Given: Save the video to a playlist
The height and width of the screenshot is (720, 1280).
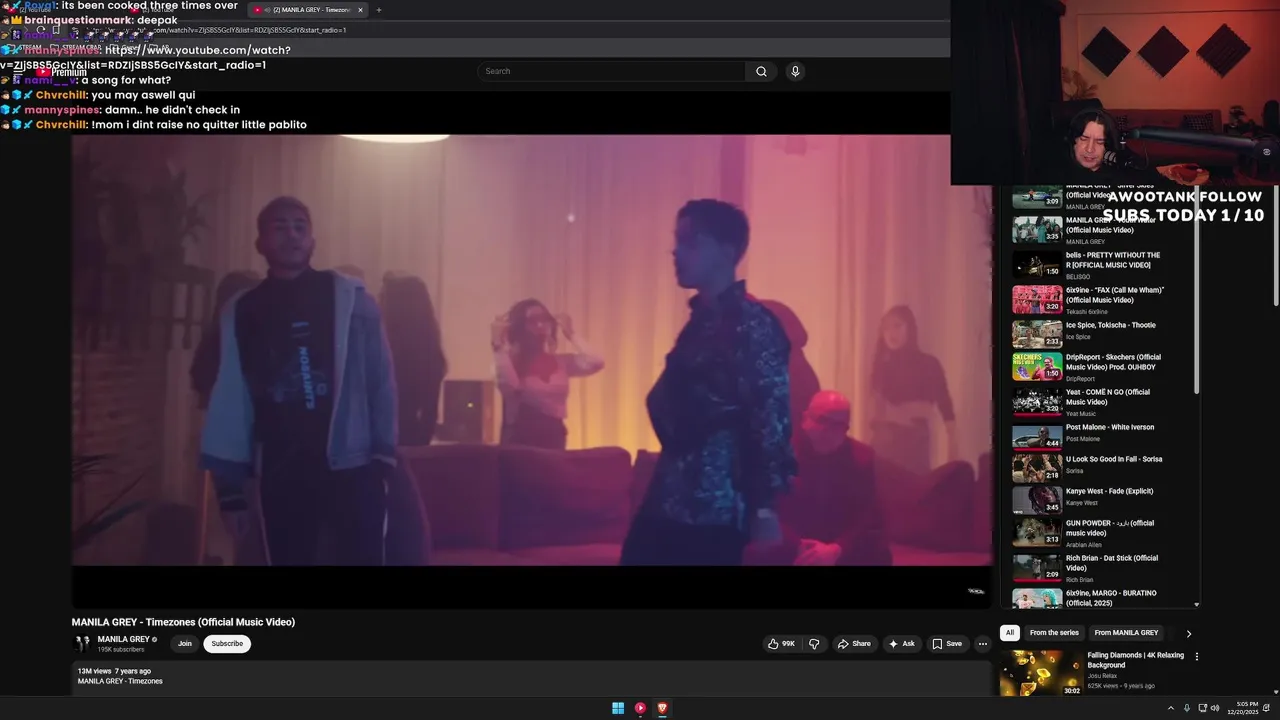Looking at the screenshot, I should click(x=947, y=644).
